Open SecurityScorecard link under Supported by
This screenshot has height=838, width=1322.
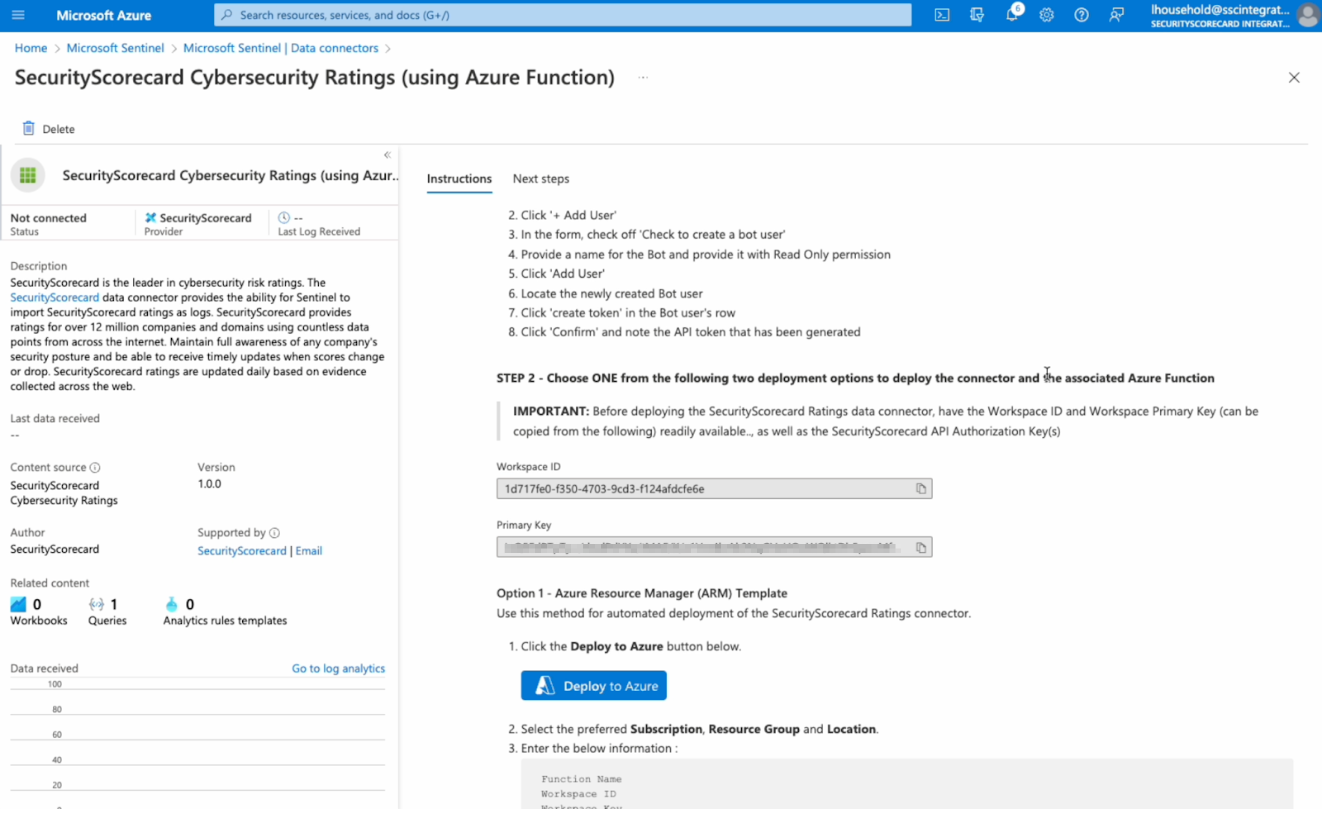click(242, 551)
